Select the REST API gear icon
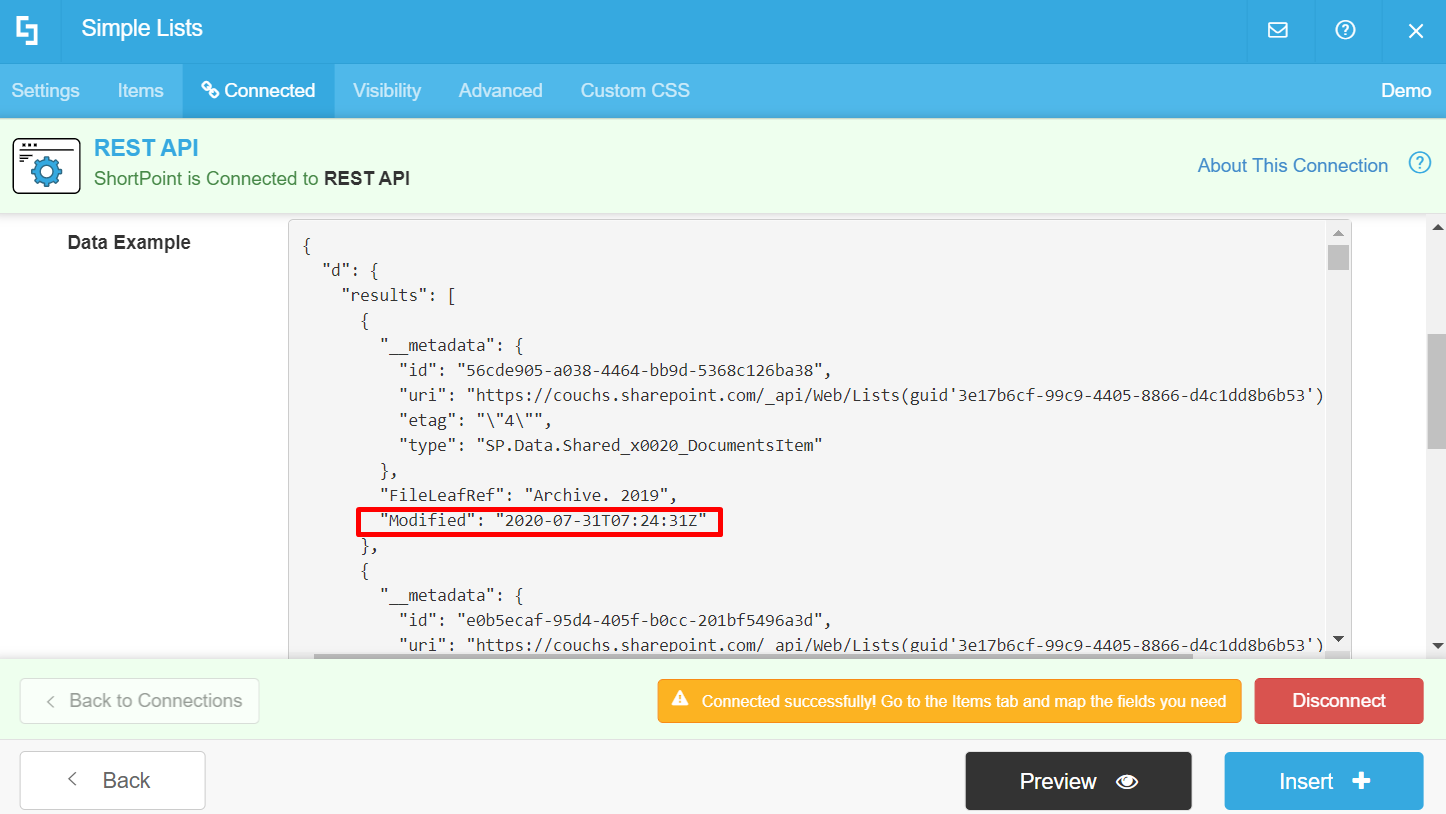 click(46, 165)
